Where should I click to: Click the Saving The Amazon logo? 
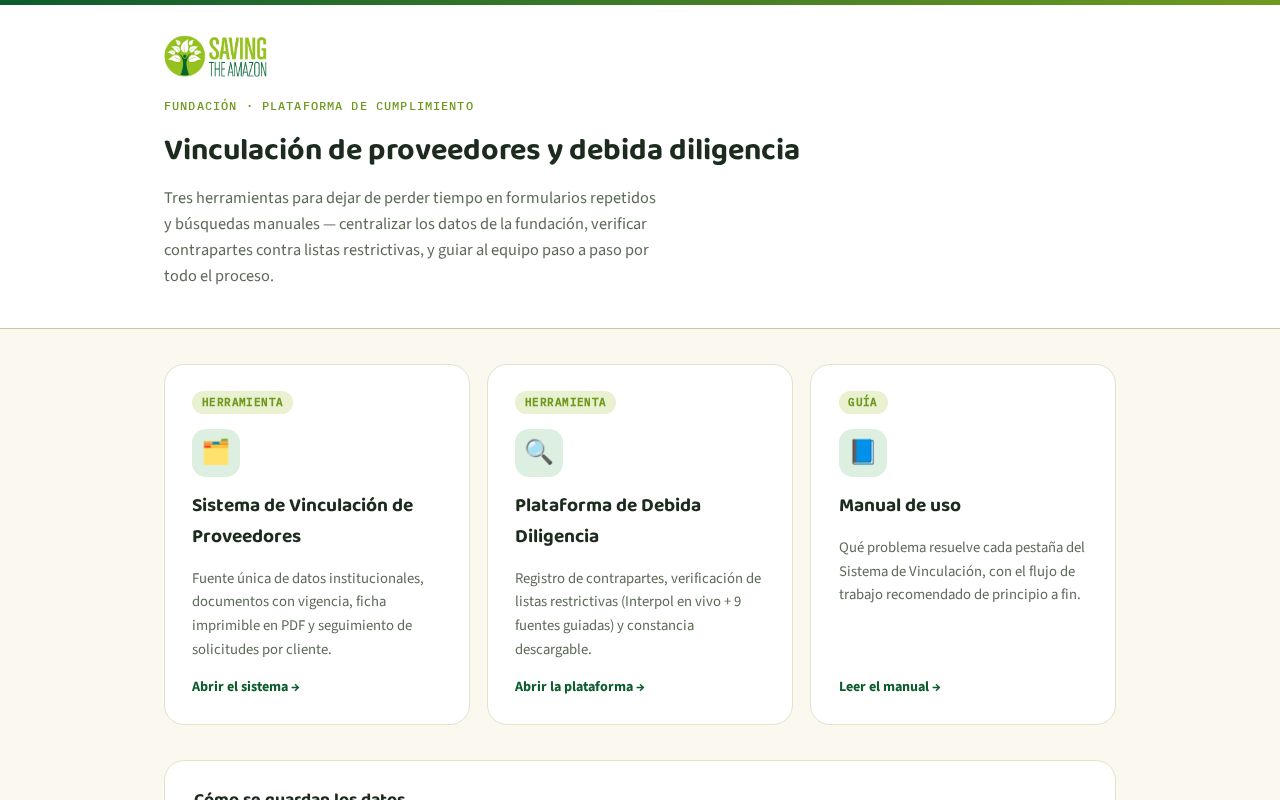coord(216,56)
